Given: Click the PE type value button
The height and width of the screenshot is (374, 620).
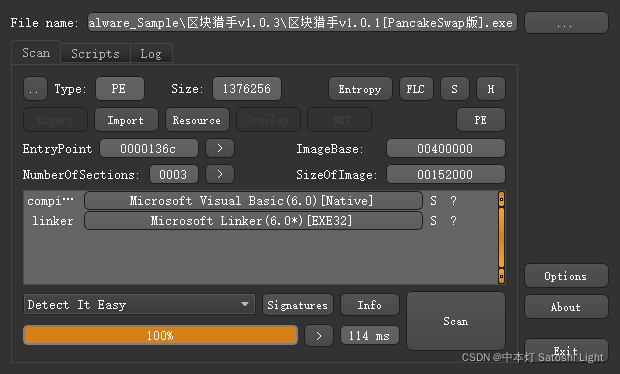Looking at the screenshot, I should tap(119, 89).
